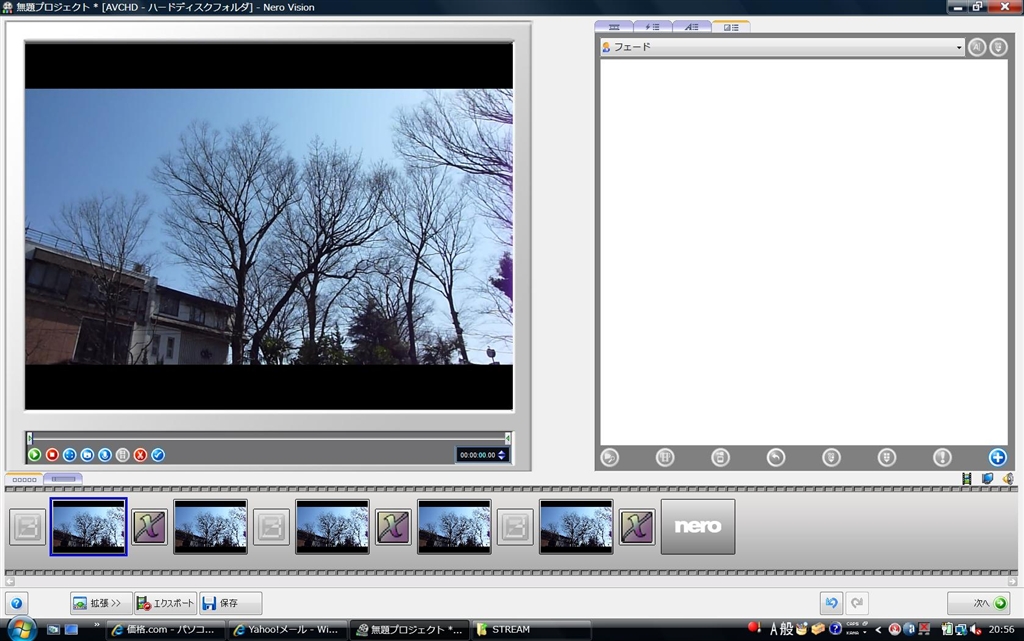Click the round A icon beside the dropdown

977,47
